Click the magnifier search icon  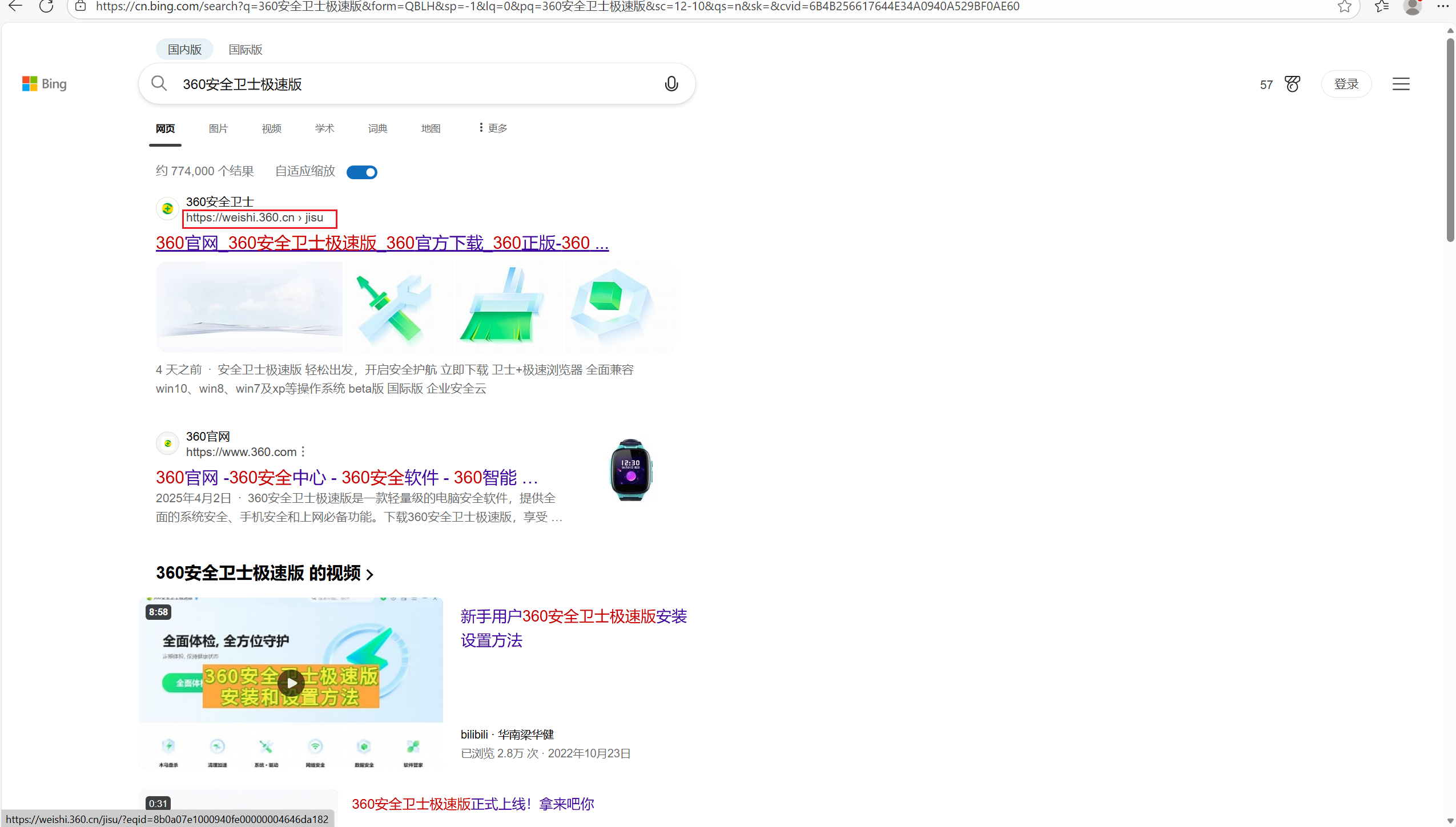tap(159, 84)
